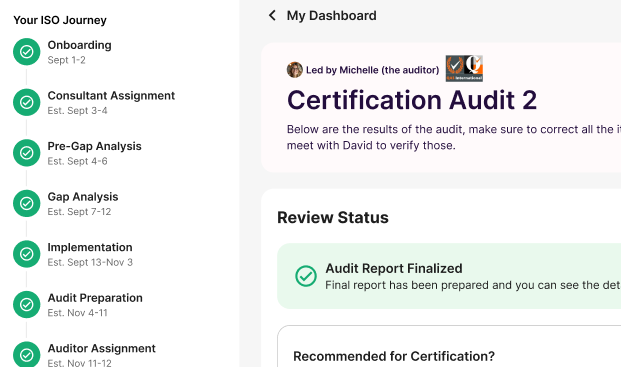Click the certification body logo badge

click(464, 68)
